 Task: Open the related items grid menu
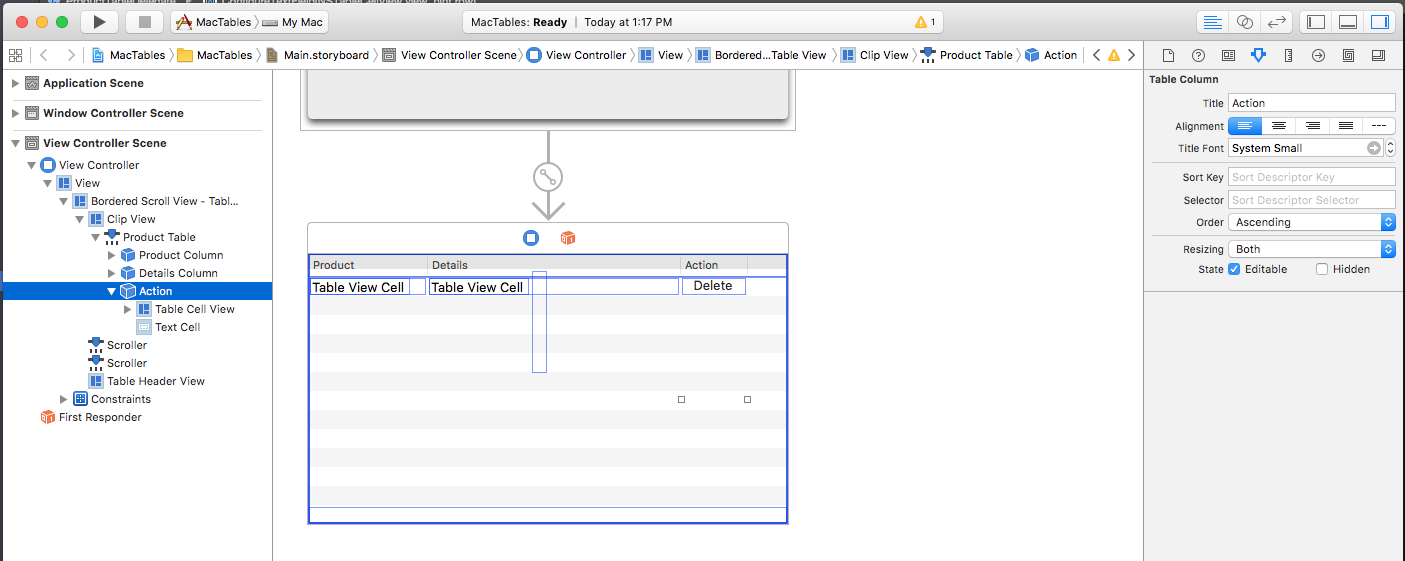(x=14, y=55)
